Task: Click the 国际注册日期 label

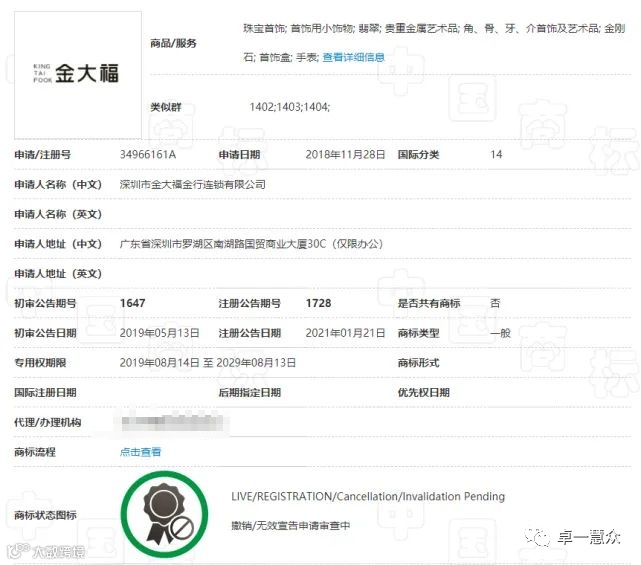Action: click(x=45, y=392)
